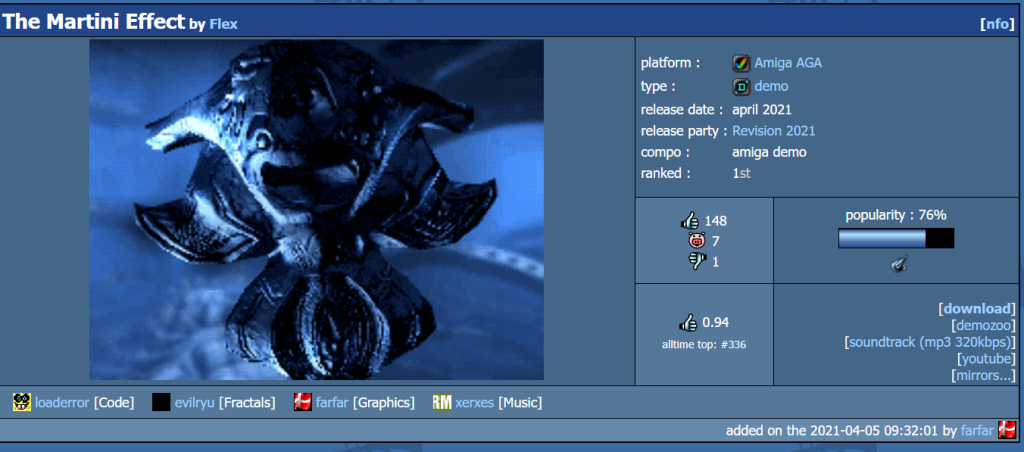Viewport: 1024px width, 452px height.
Task: Open the soundtrack mp3 320kbps link
Action: coord(932,342)
